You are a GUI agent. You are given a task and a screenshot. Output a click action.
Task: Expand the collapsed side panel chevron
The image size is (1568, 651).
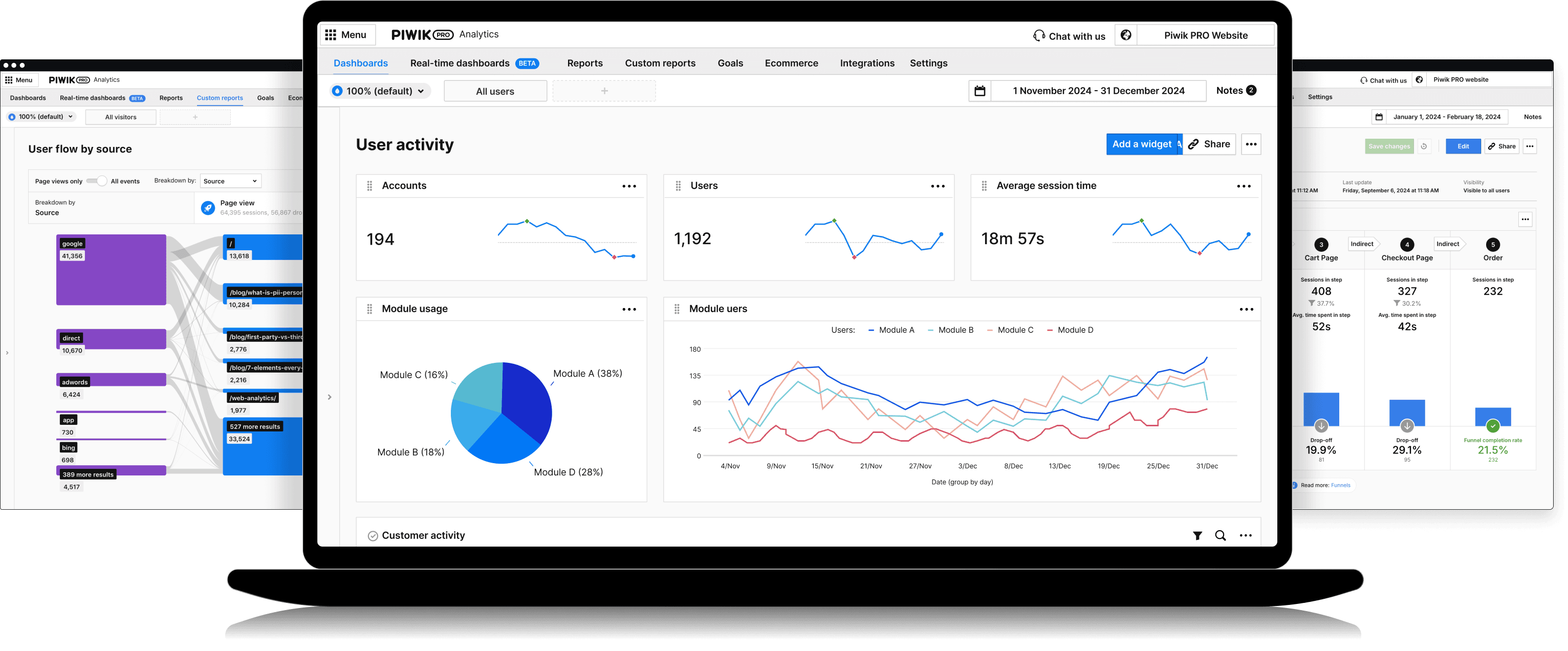pyautogui.click(x=329, y=397)
